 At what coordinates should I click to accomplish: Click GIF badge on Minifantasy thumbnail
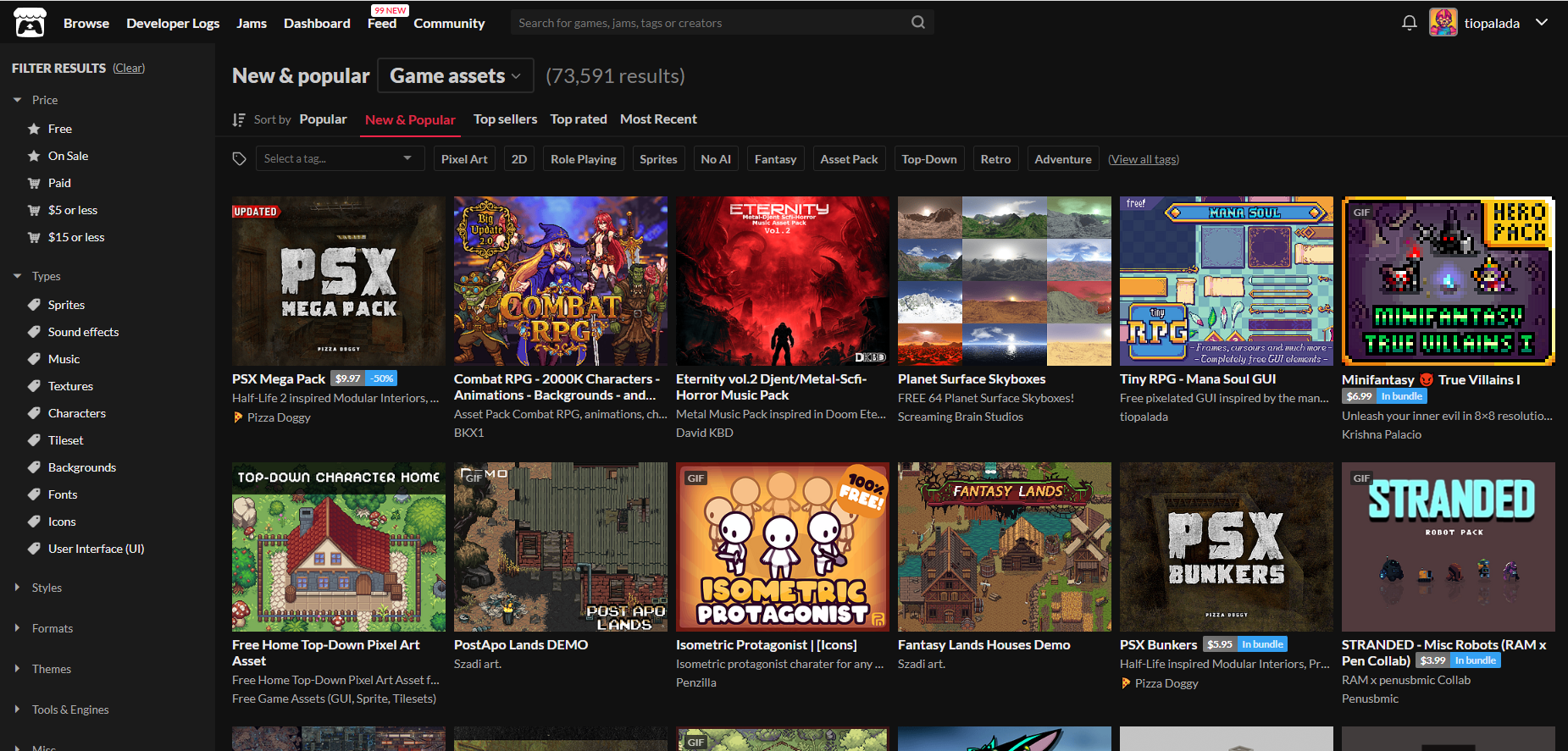coord(1361,213)
